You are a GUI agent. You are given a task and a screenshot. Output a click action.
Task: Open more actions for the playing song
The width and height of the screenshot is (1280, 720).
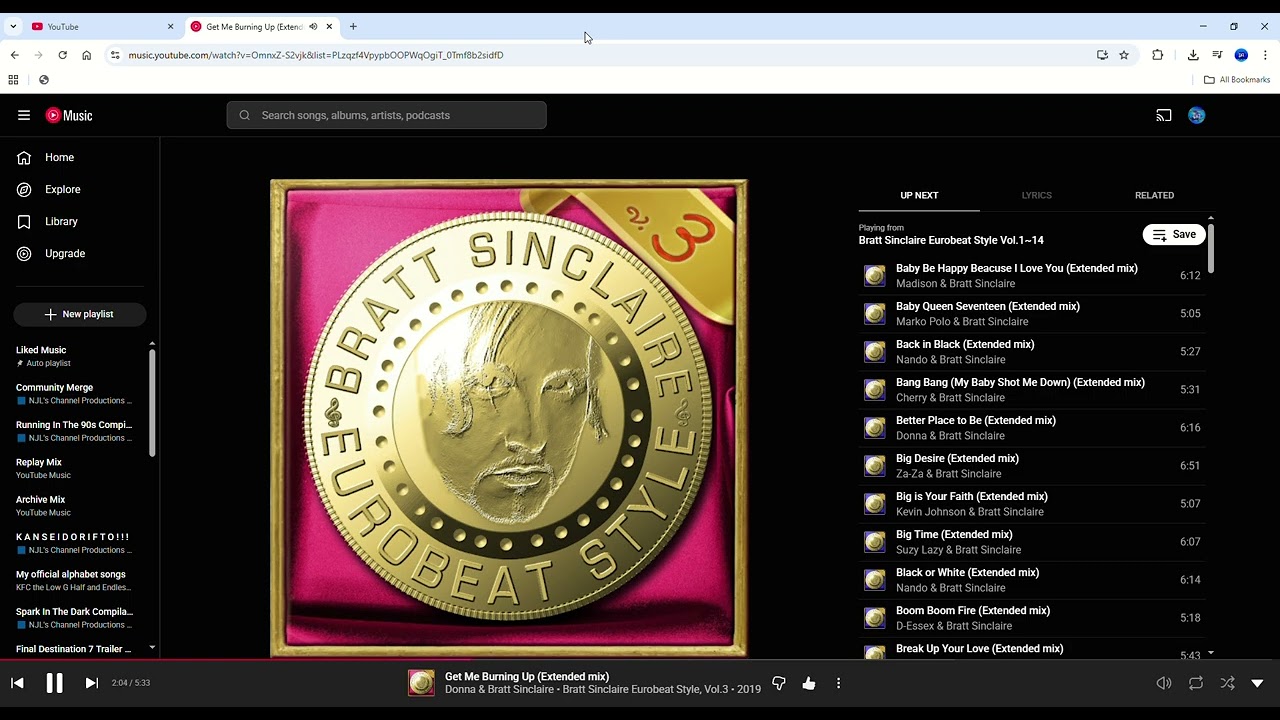(x=838, y=684)
